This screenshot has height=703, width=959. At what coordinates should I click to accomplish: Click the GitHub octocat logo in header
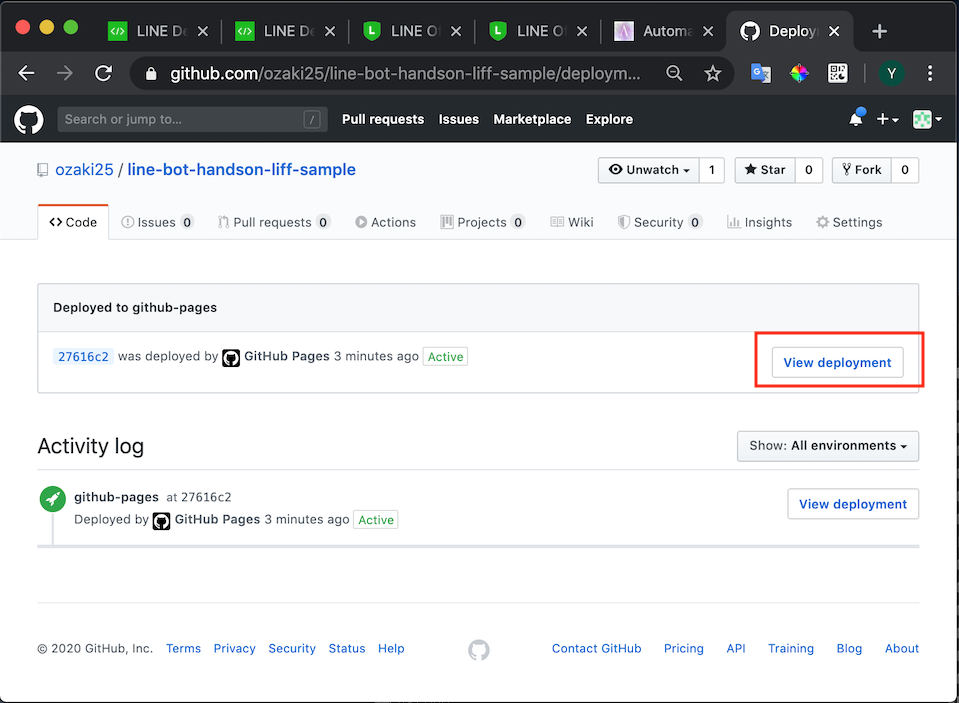point(29,119)
